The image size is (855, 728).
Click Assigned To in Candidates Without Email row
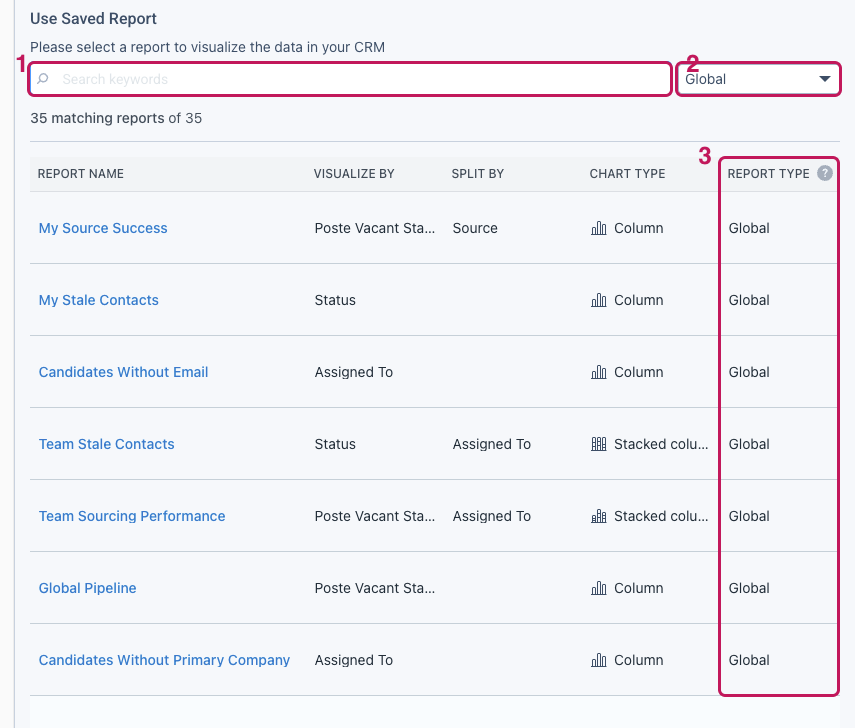point(353,372)
